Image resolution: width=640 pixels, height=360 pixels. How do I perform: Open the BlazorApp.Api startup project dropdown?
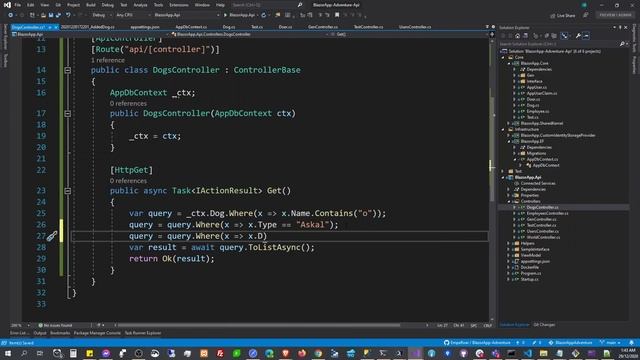click(x=187, y=15)
